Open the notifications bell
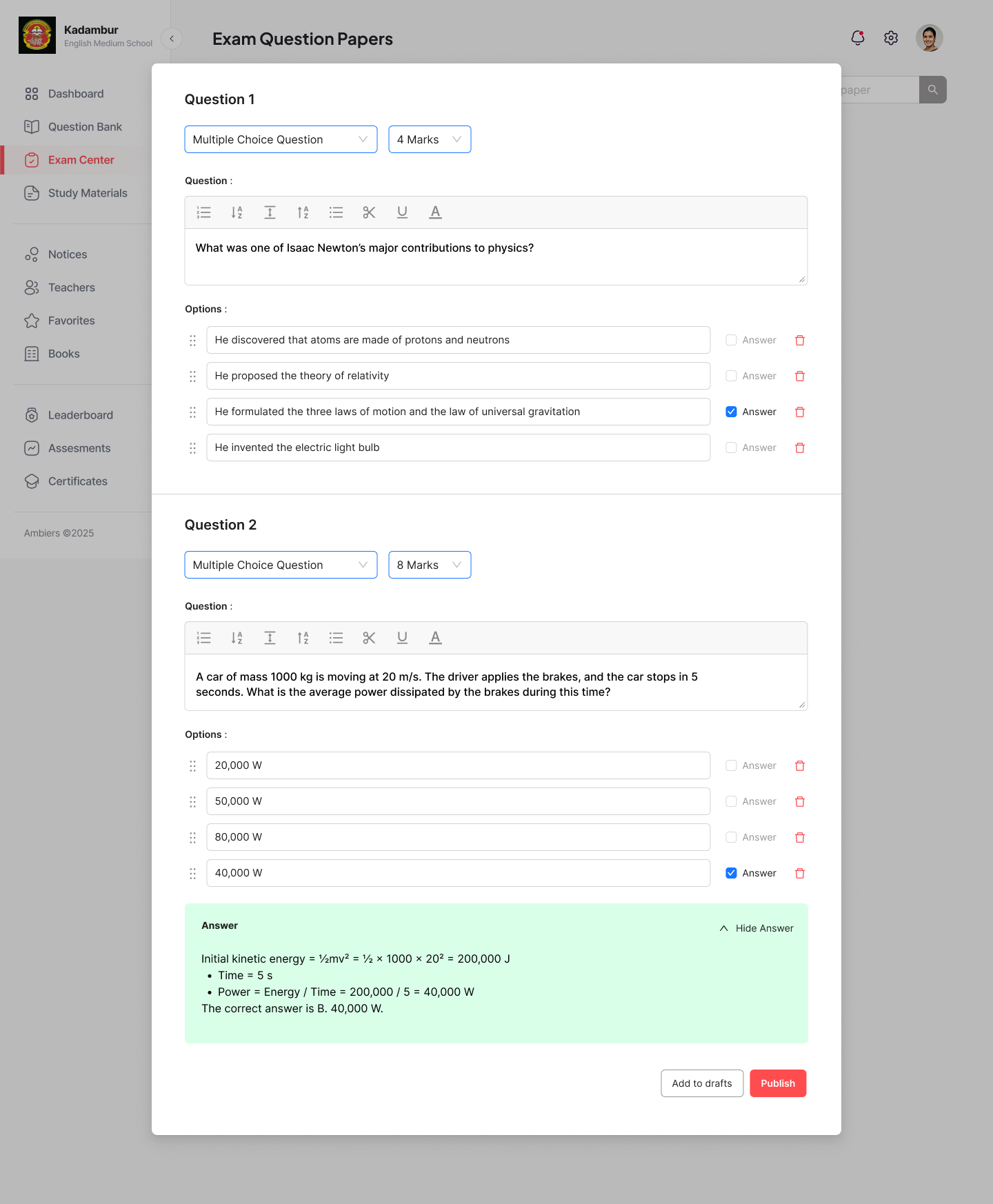This screenshot has height=1204, width=993. click(858, 38)
